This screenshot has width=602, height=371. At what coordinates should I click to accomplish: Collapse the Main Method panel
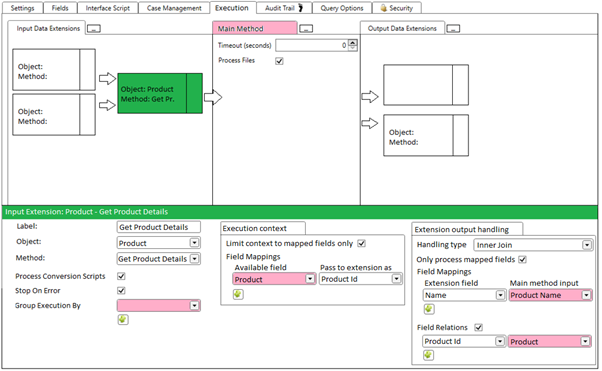[306, 28]
